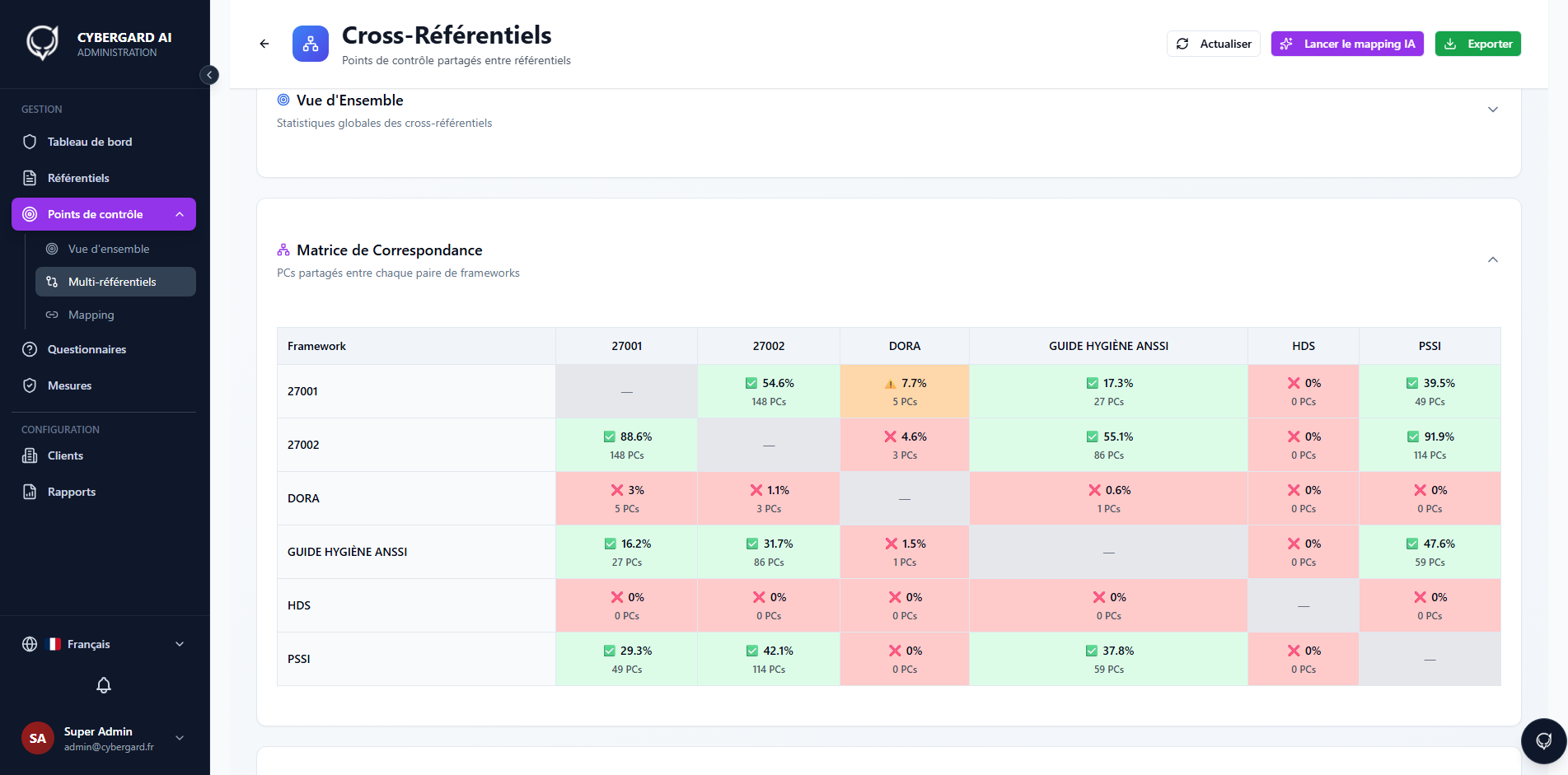Click the 55.1% cell in the 27002 row
This screenshot has height=775, width=1568.
(1108, 445)
